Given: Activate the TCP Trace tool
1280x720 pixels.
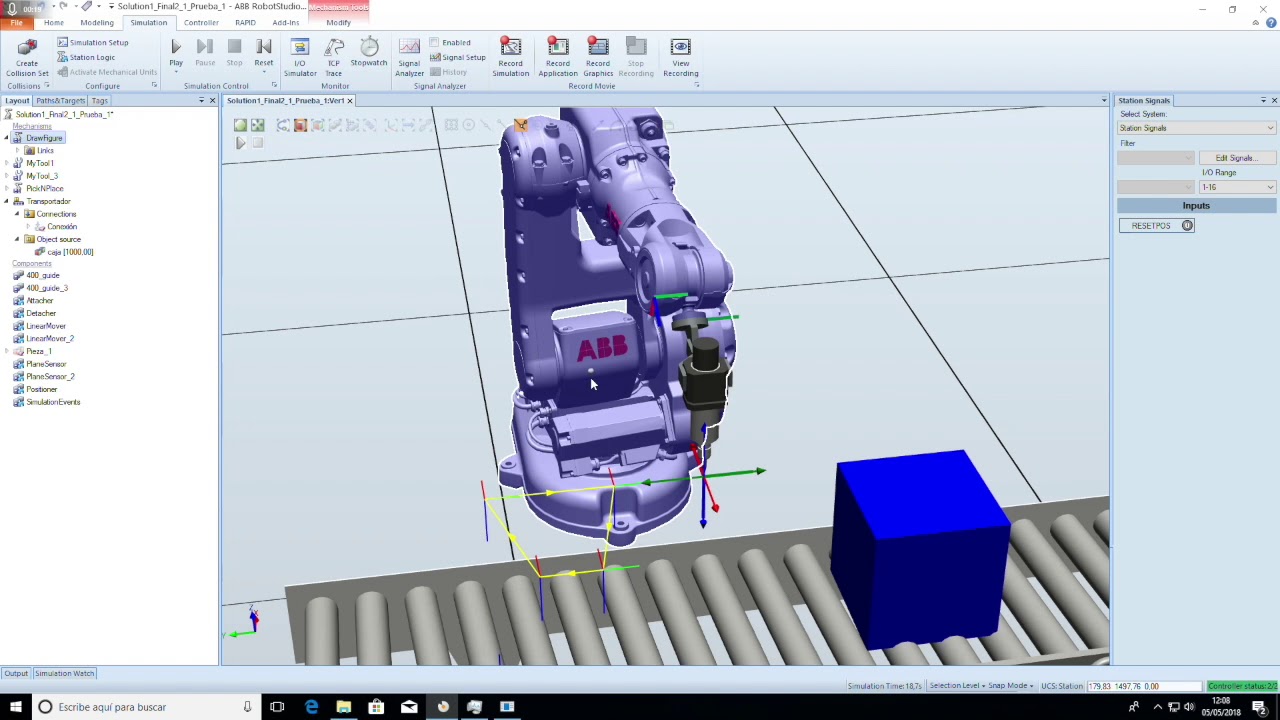Looking at the screenshot, I should [334, 58].
